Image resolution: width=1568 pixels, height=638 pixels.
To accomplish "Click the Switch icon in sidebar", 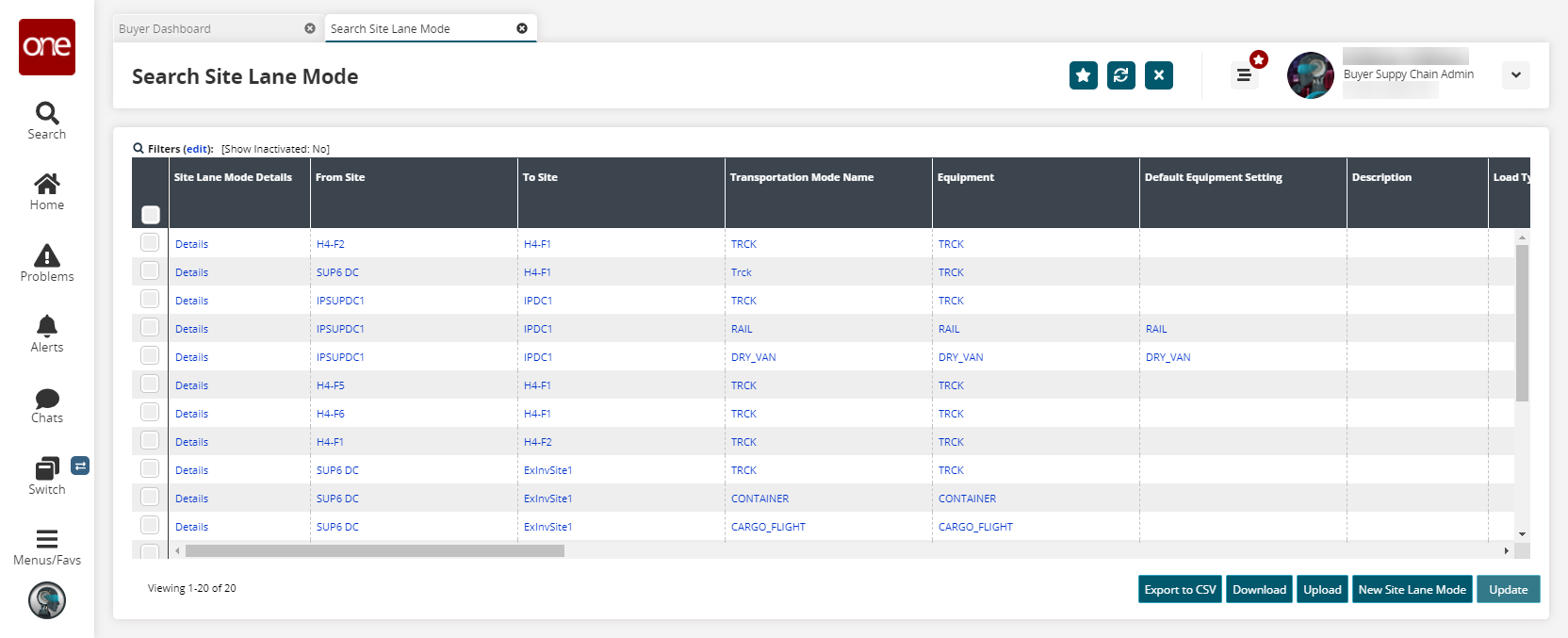I will (x=47, y=468).
